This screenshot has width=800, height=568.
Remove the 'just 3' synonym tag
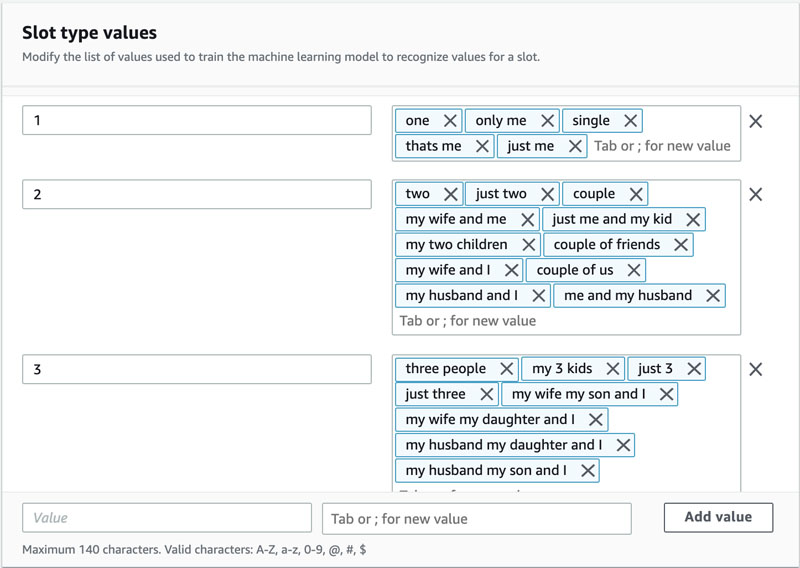[x=694, y=369]
